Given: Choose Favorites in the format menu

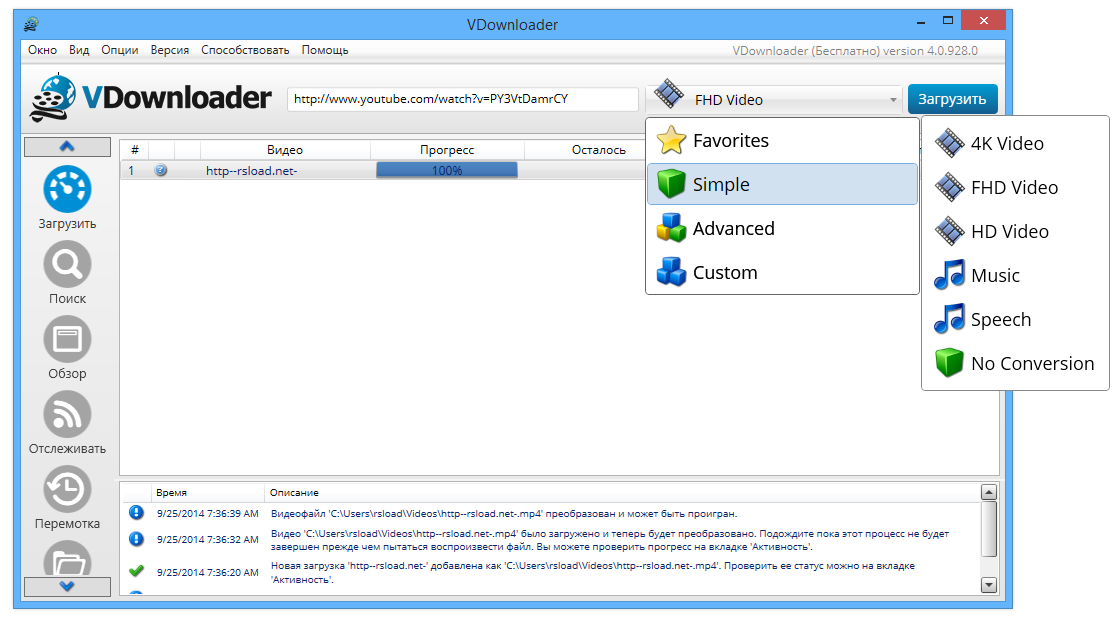Looking at the screenshot, I should (x=782, y=141).
